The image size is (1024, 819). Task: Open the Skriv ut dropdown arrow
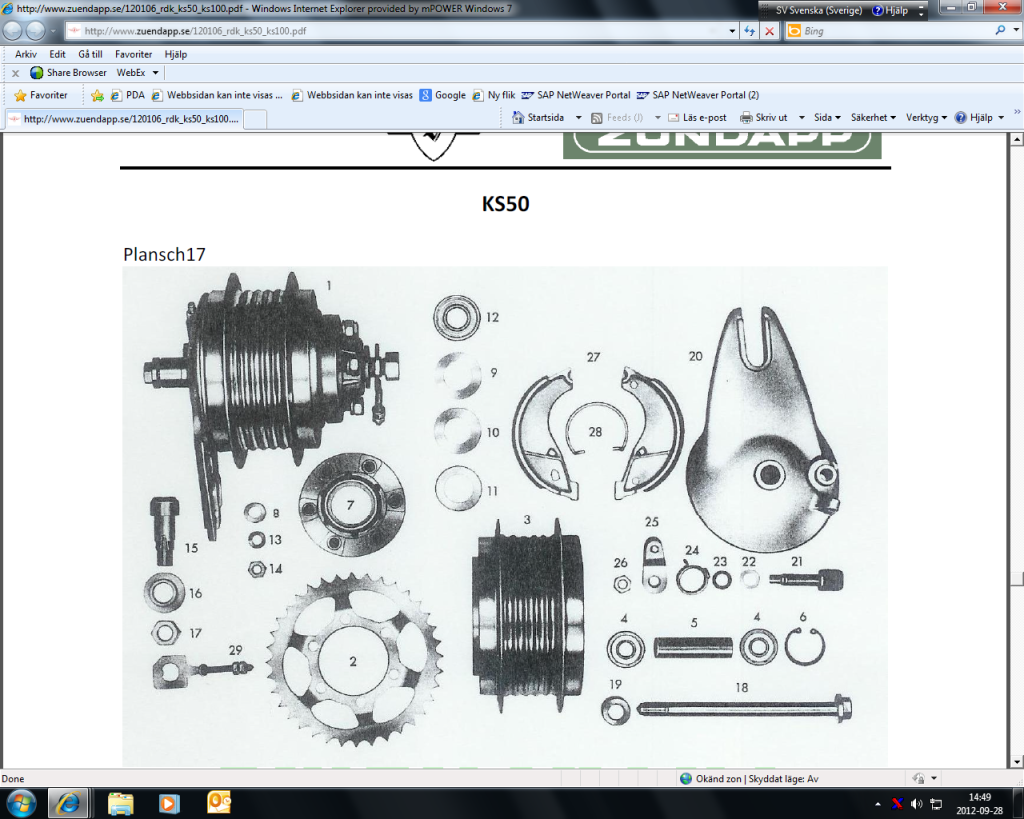pos(802,118)
